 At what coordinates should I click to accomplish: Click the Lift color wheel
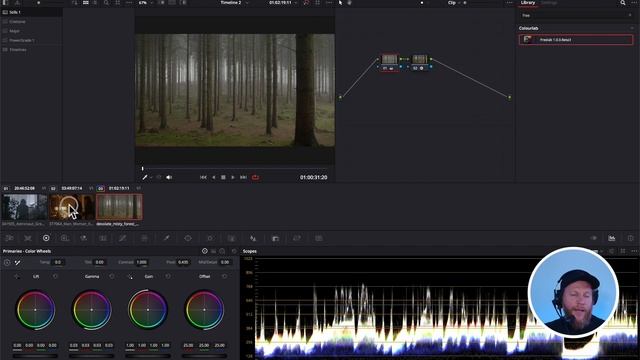(36, 310)
